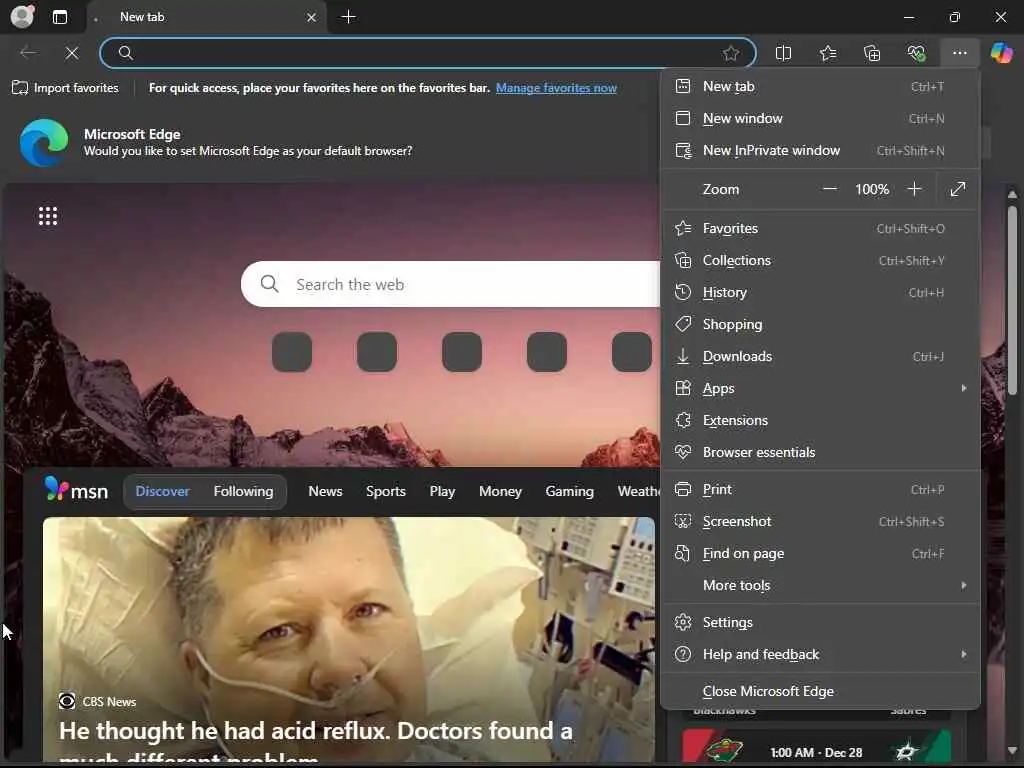The width and height of the screenshot is (1024, 768).
Task: Open Collections from the menu
Action: [820, 261]
